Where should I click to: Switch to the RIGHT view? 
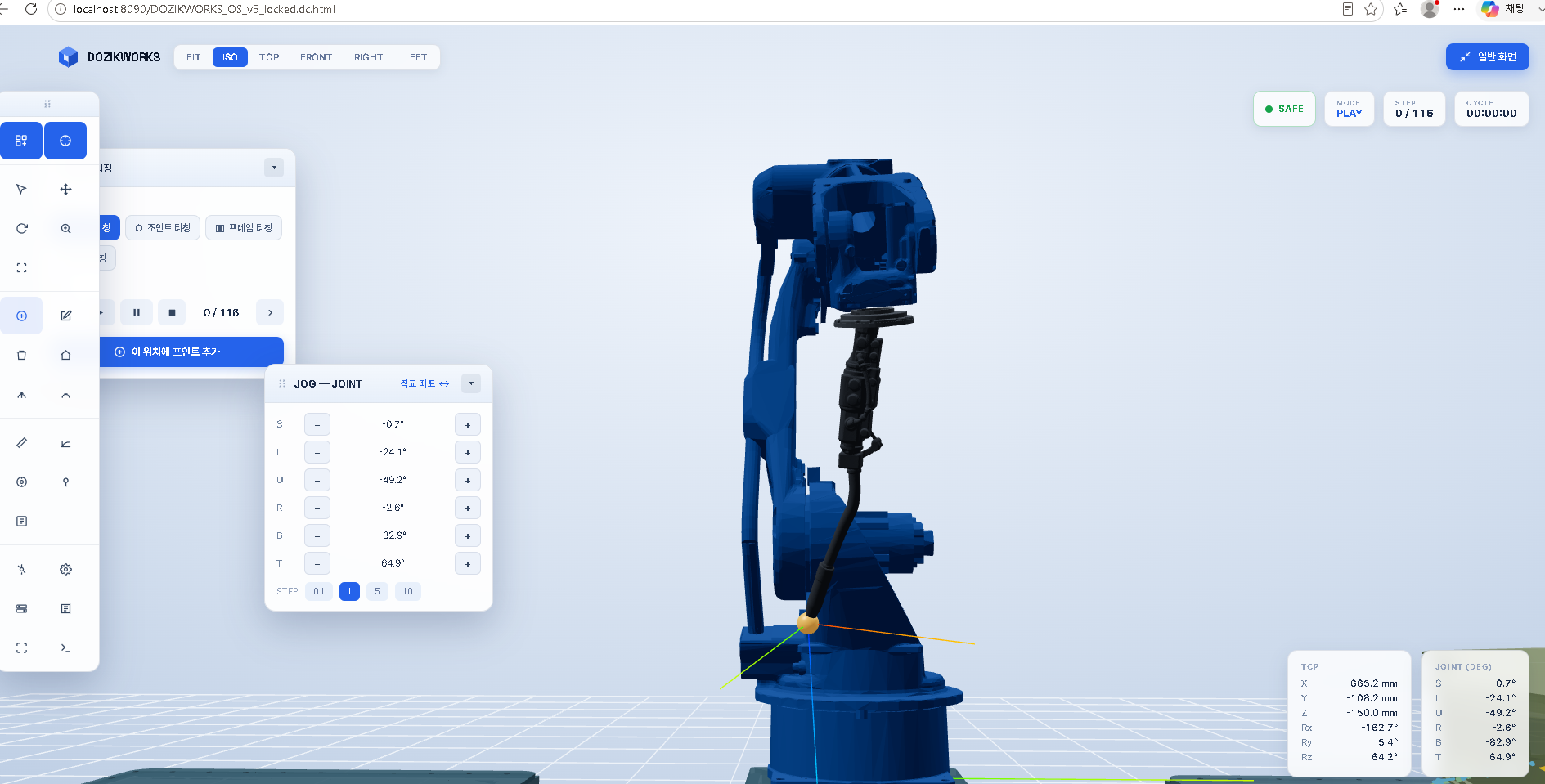click(368, 57)
